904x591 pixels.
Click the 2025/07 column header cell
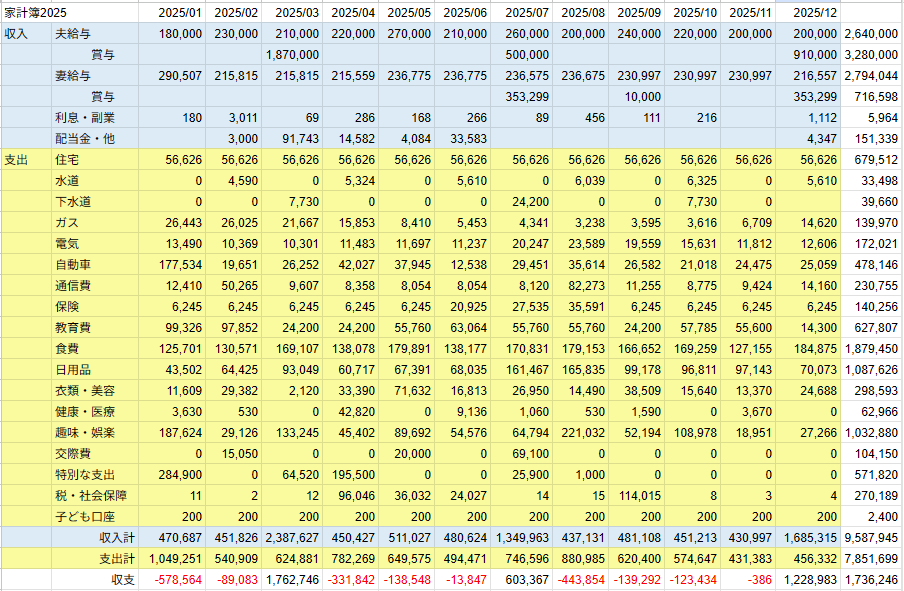529,12
